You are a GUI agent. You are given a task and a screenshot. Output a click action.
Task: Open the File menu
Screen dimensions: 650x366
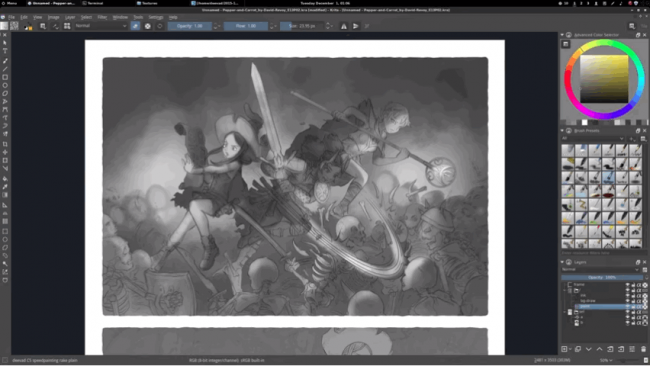point(11,17)
